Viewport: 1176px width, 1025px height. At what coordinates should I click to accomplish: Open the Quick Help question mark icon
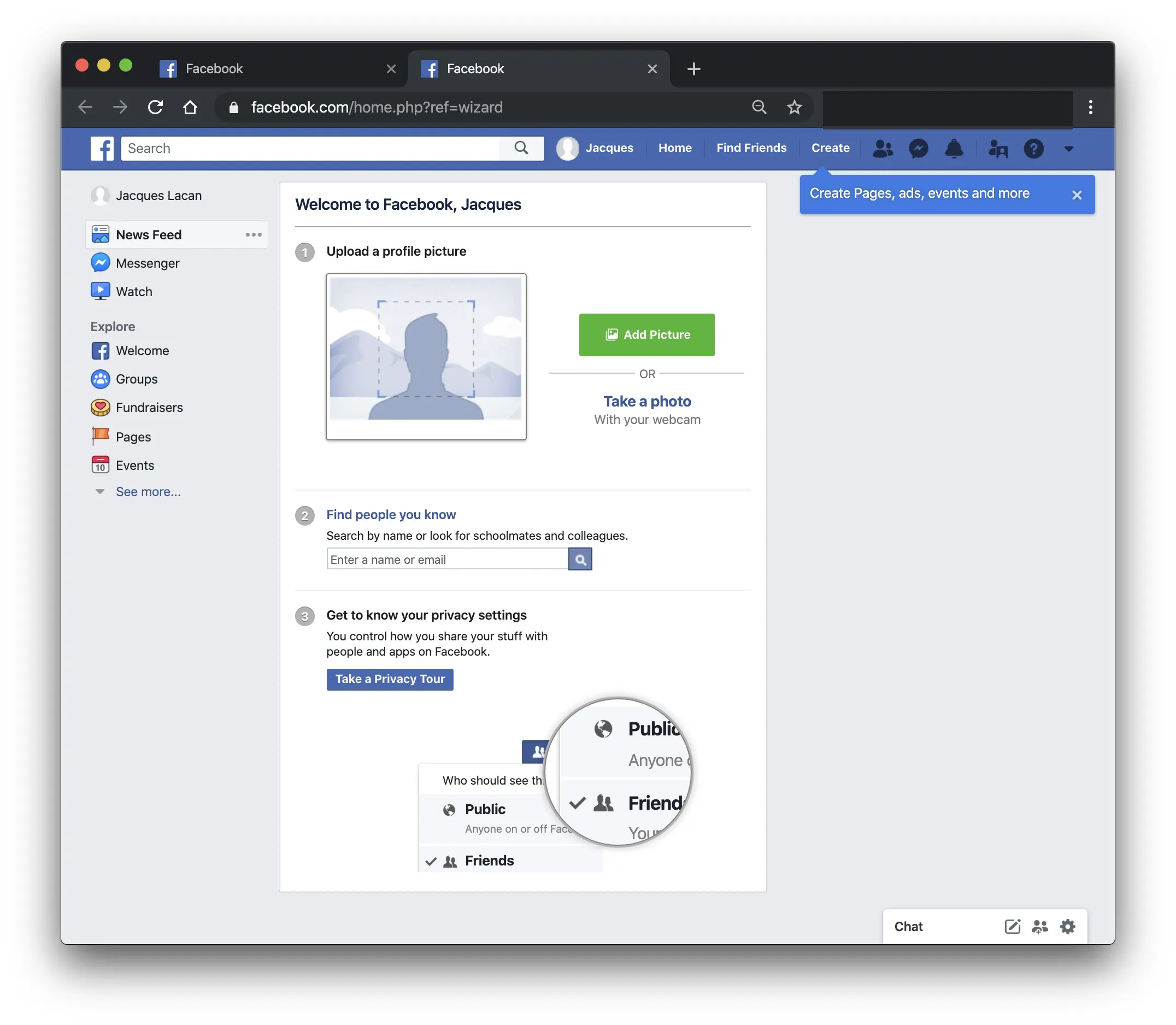[x=1034, y=149]
